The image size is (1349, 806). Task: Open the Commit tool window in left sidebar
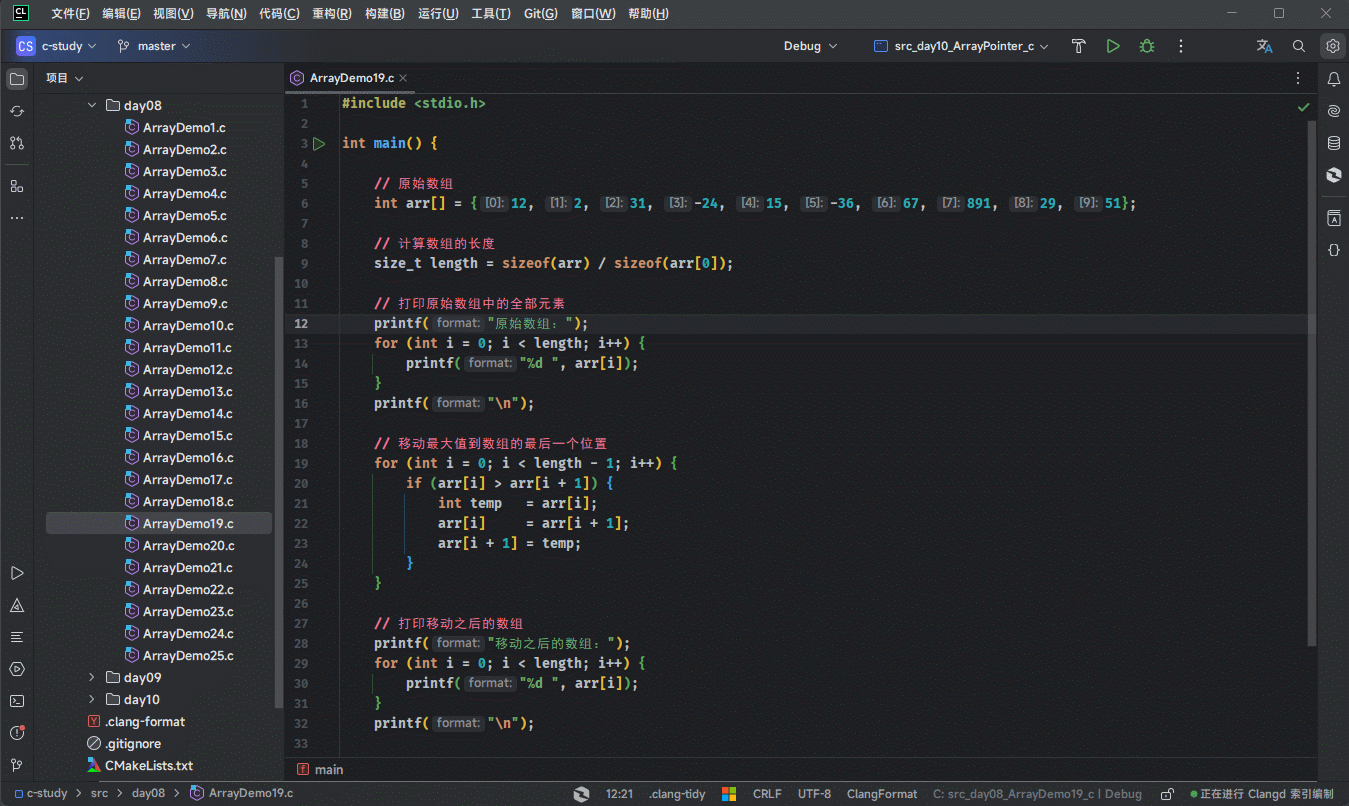click(x=17, y=111)
